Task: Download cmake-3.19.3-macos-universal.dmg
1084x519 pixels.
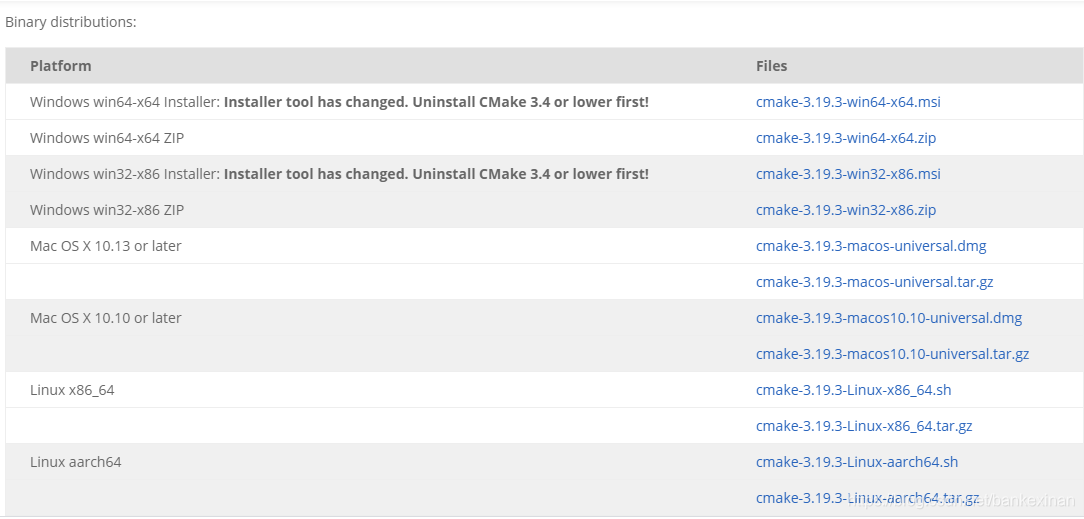Action: (x=871, y=246)
